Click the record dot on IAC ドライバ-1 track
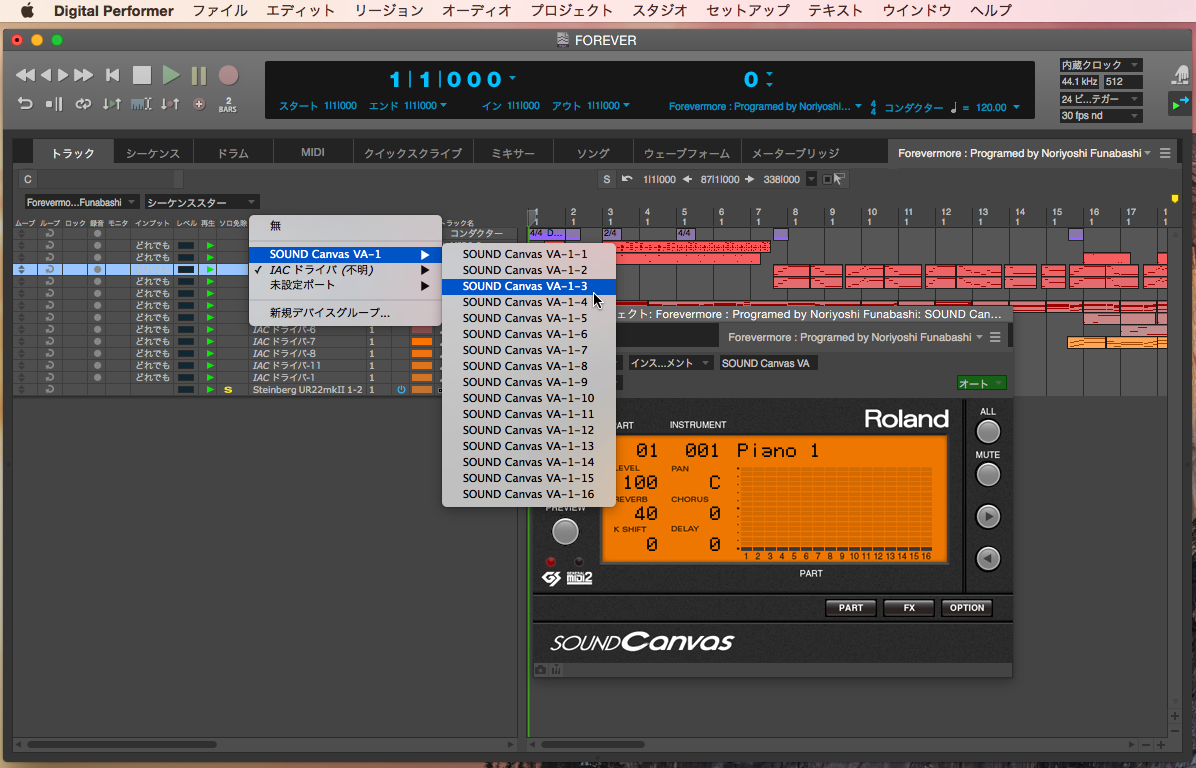Image resolution: width=1196 pixels, height=768 pixels. point(97,378)
